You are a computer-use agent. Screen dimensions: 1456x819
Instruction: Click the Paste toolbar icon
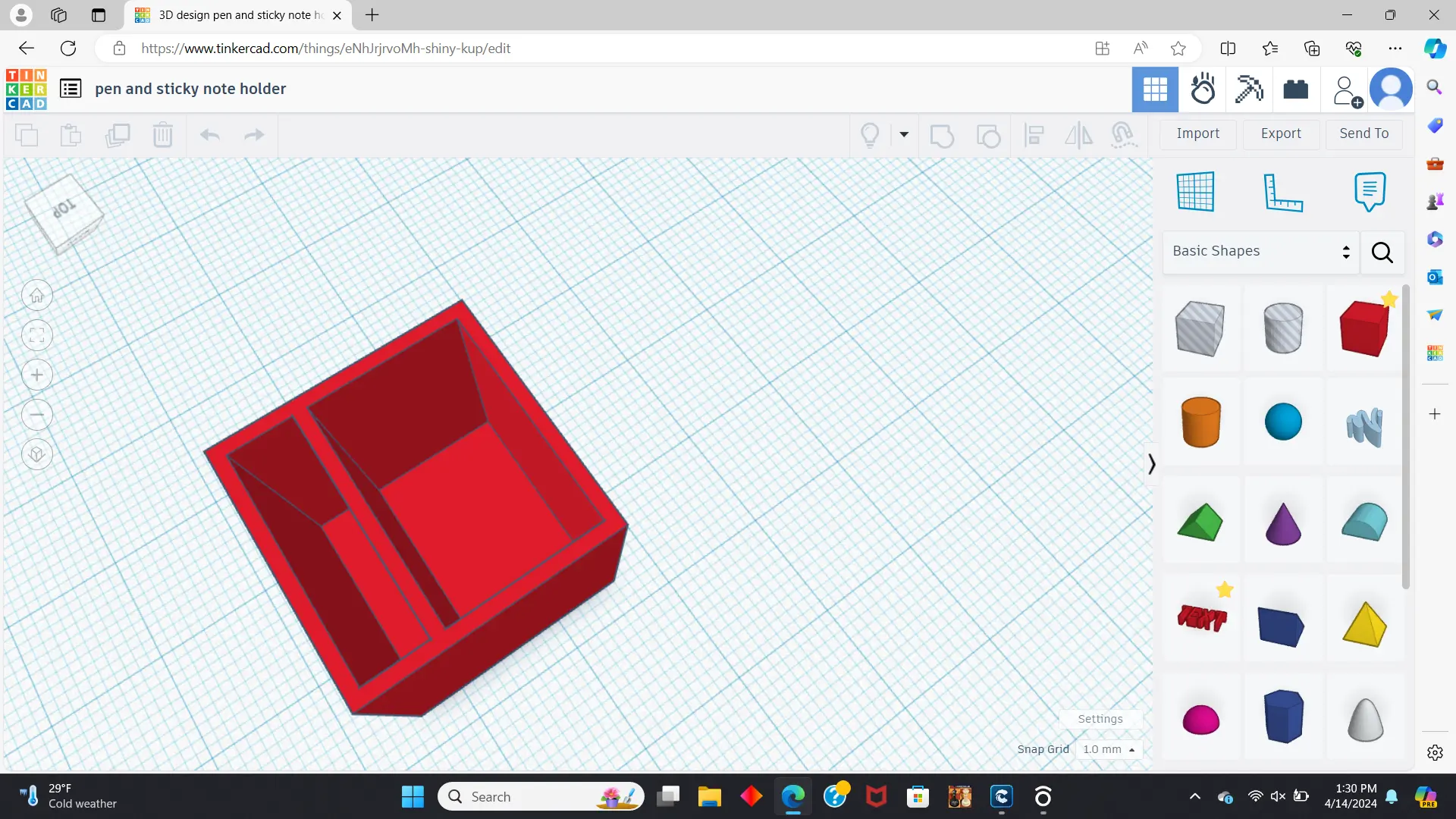71,135
